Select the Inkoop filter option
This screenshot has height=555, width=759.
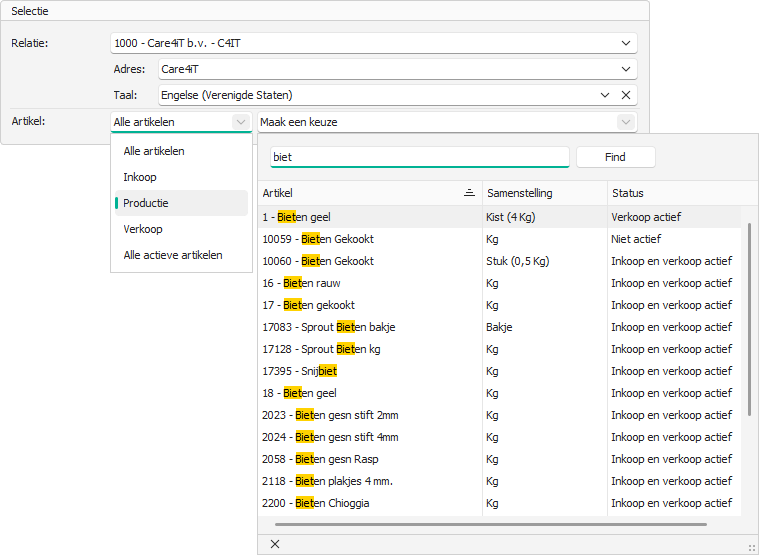[140, 177]
